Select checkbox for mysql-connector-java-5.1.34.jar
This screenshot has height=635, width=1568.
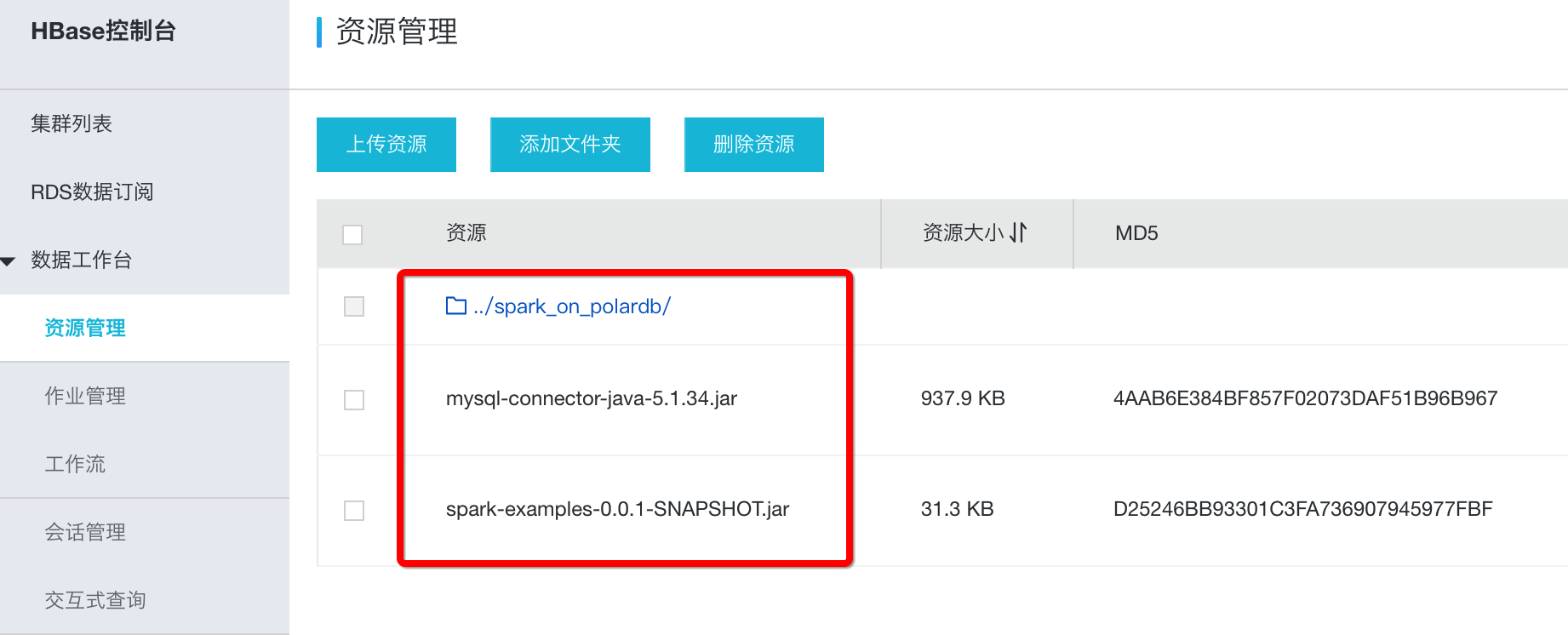point(354,400)
